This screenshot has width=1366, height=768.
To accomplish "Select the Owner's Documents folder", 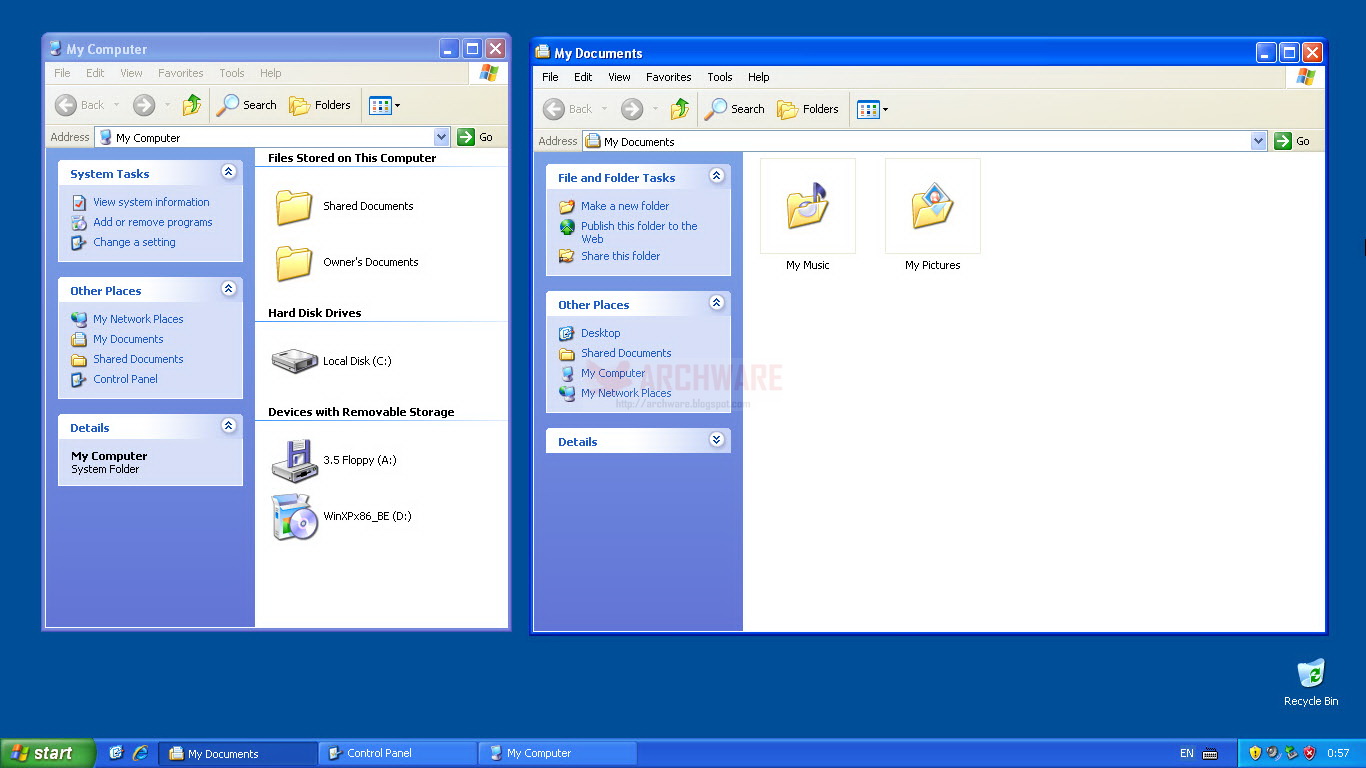I will click(x=347, y=262).
